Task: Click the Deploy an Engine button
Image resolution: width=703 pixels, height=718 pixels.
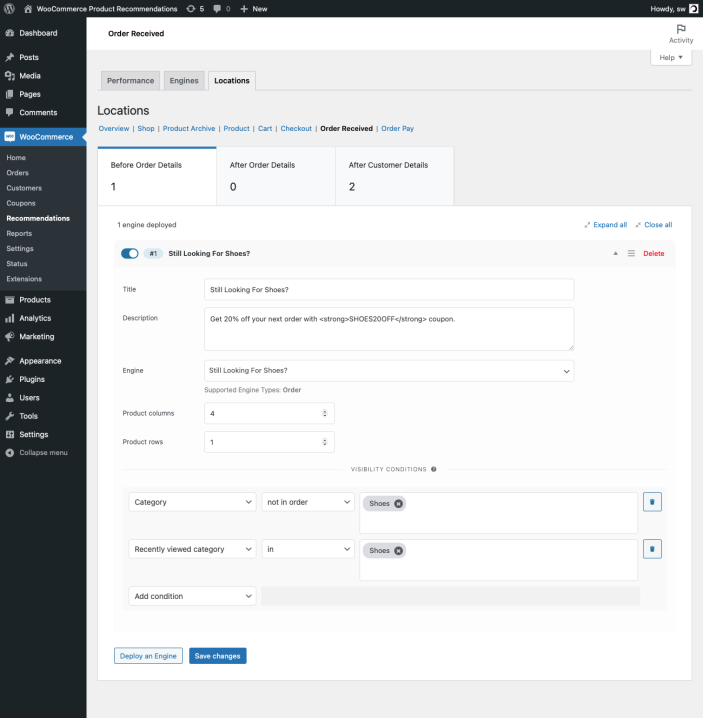Action: (148, 656)
